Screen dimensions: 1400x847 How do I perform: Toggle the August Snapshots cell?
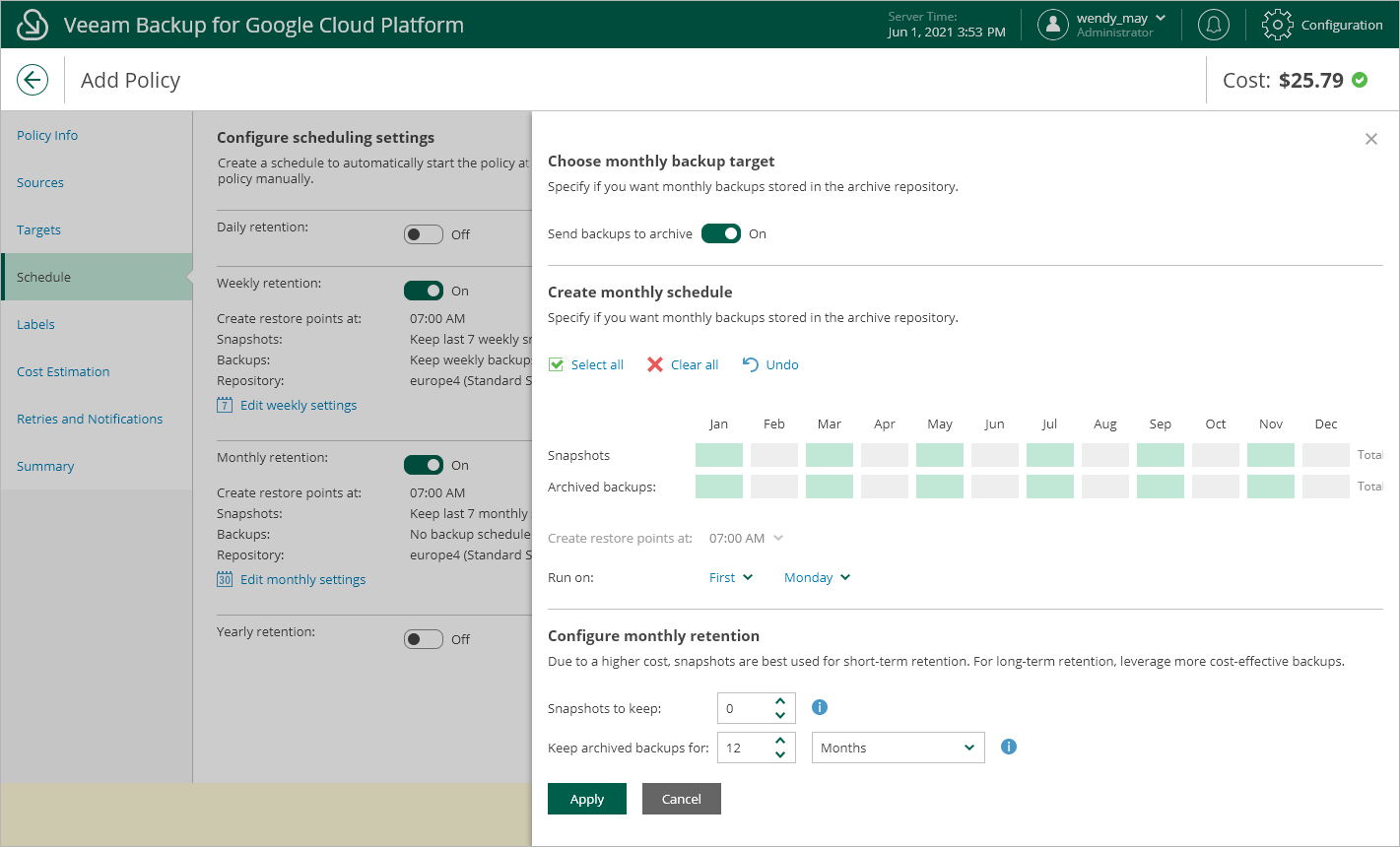[1105, 455]
